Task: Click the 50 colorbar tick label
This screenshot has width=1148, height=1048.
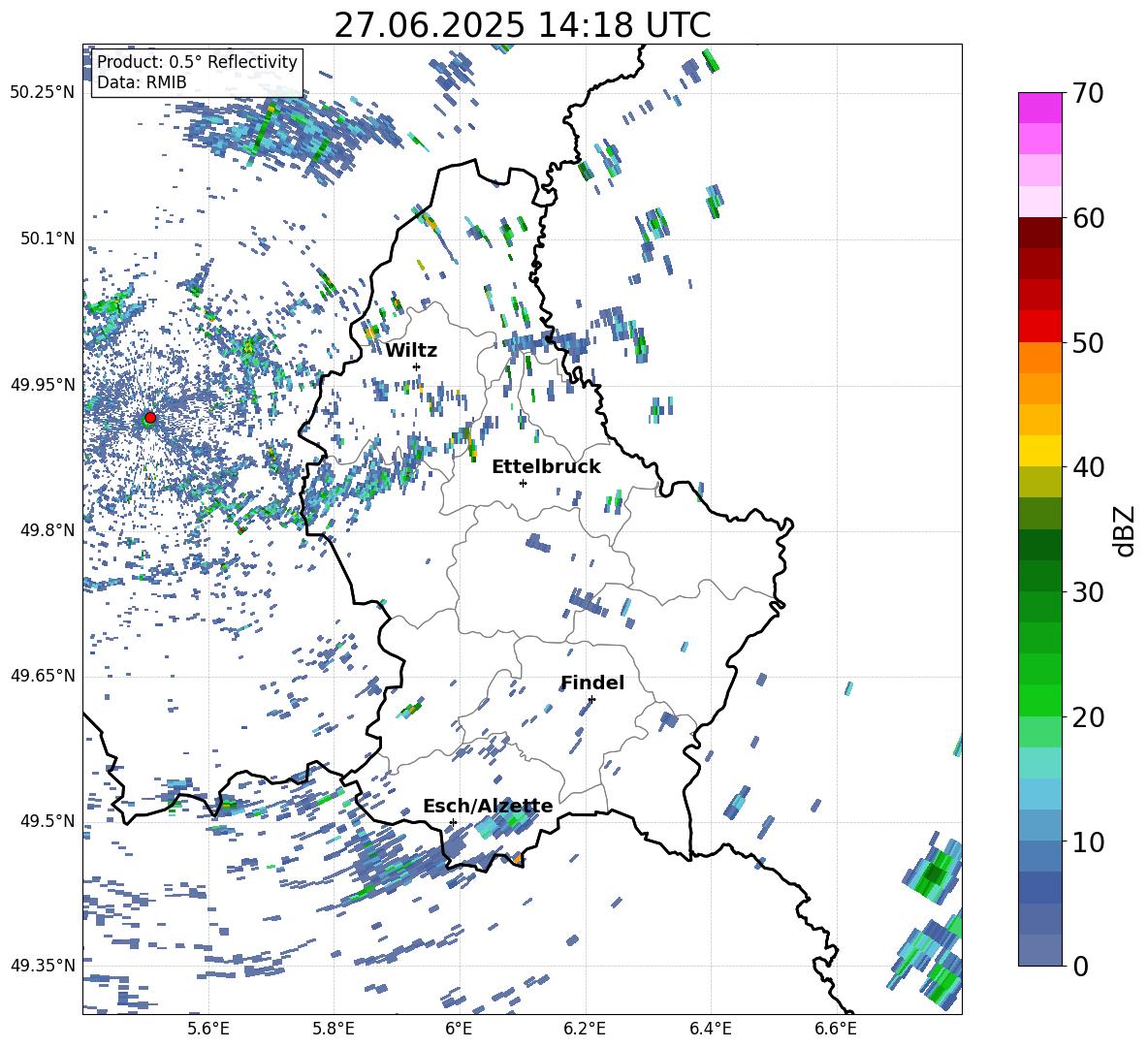Action: [1087, 342]
